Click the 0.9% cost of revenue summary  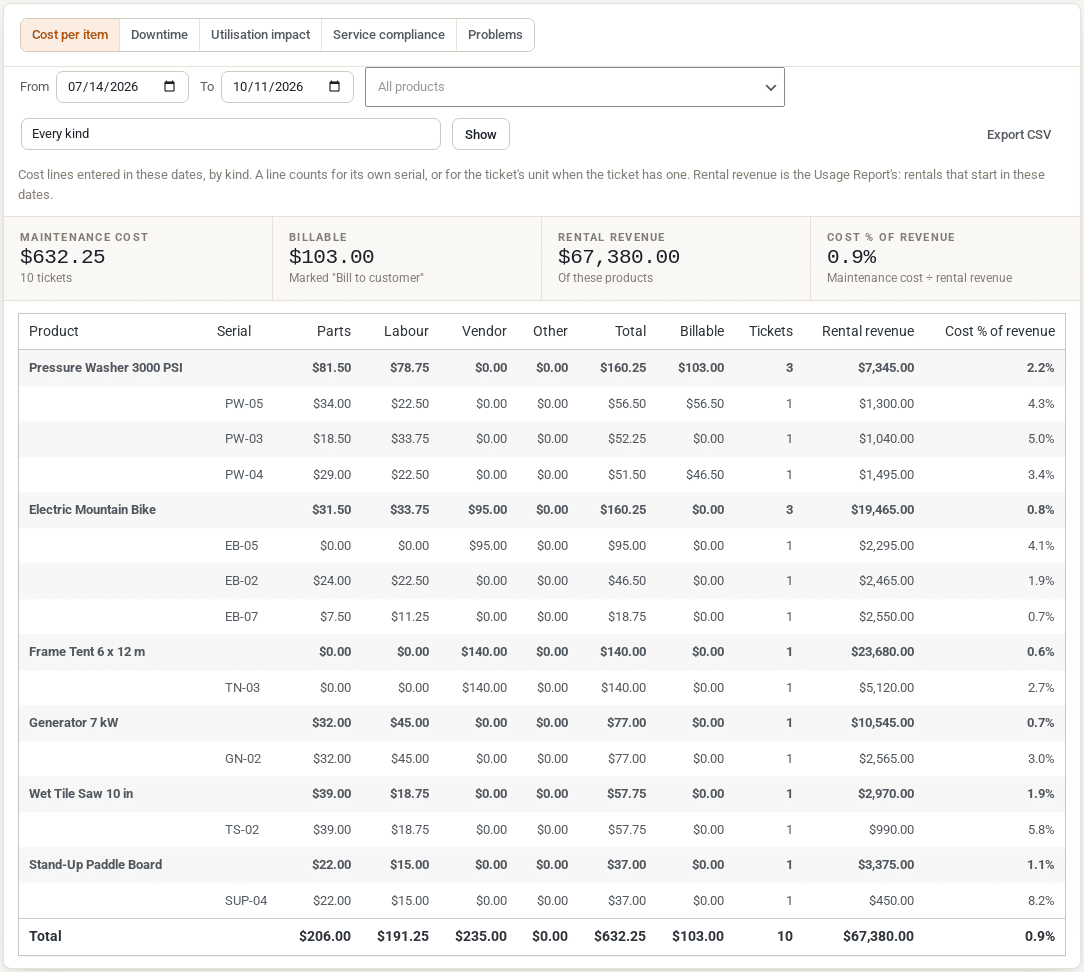(852, 257)
